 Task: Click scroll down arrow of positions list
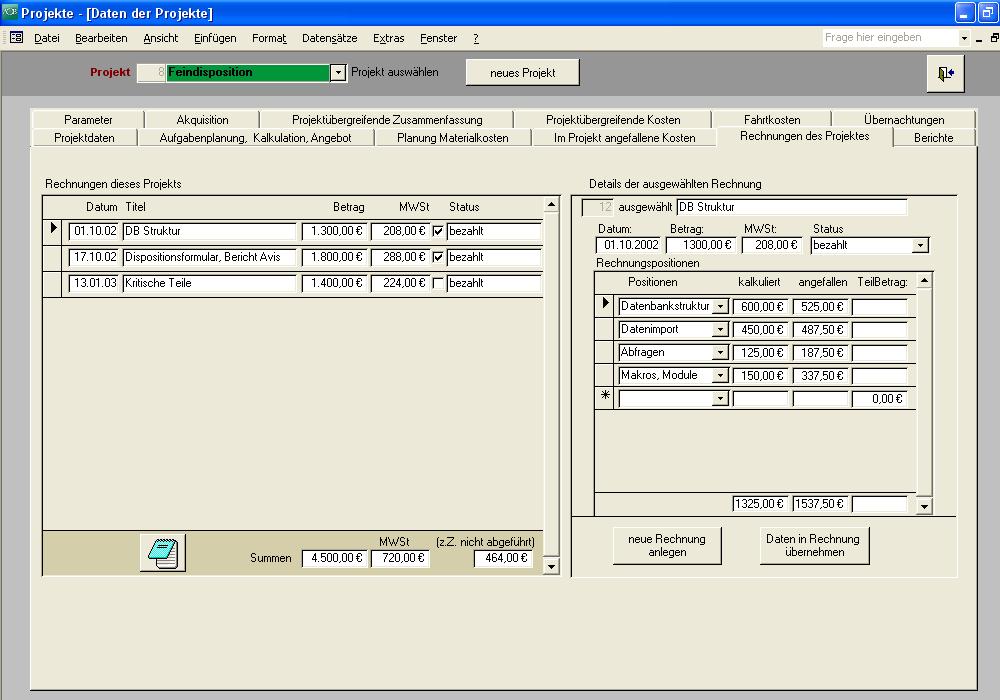click(x=924, y=506)
